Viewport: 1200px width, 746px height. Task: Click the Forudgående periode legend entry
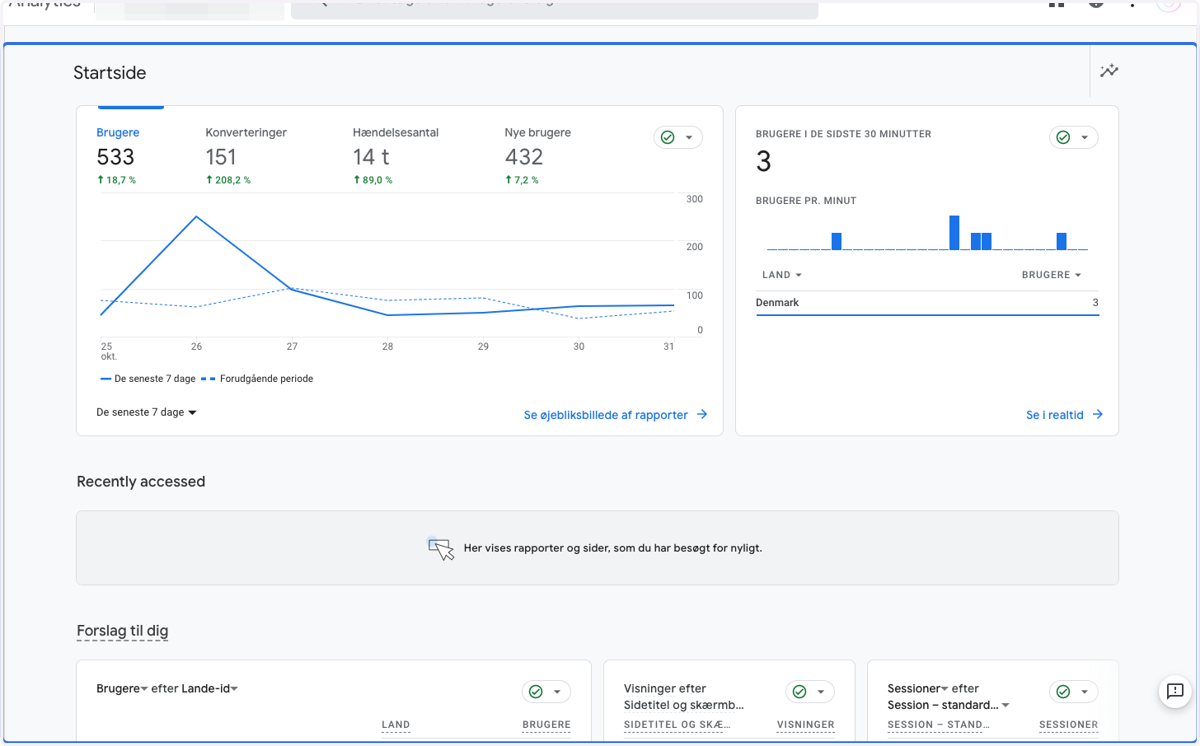pyautogui.click(x=257, y=379)
